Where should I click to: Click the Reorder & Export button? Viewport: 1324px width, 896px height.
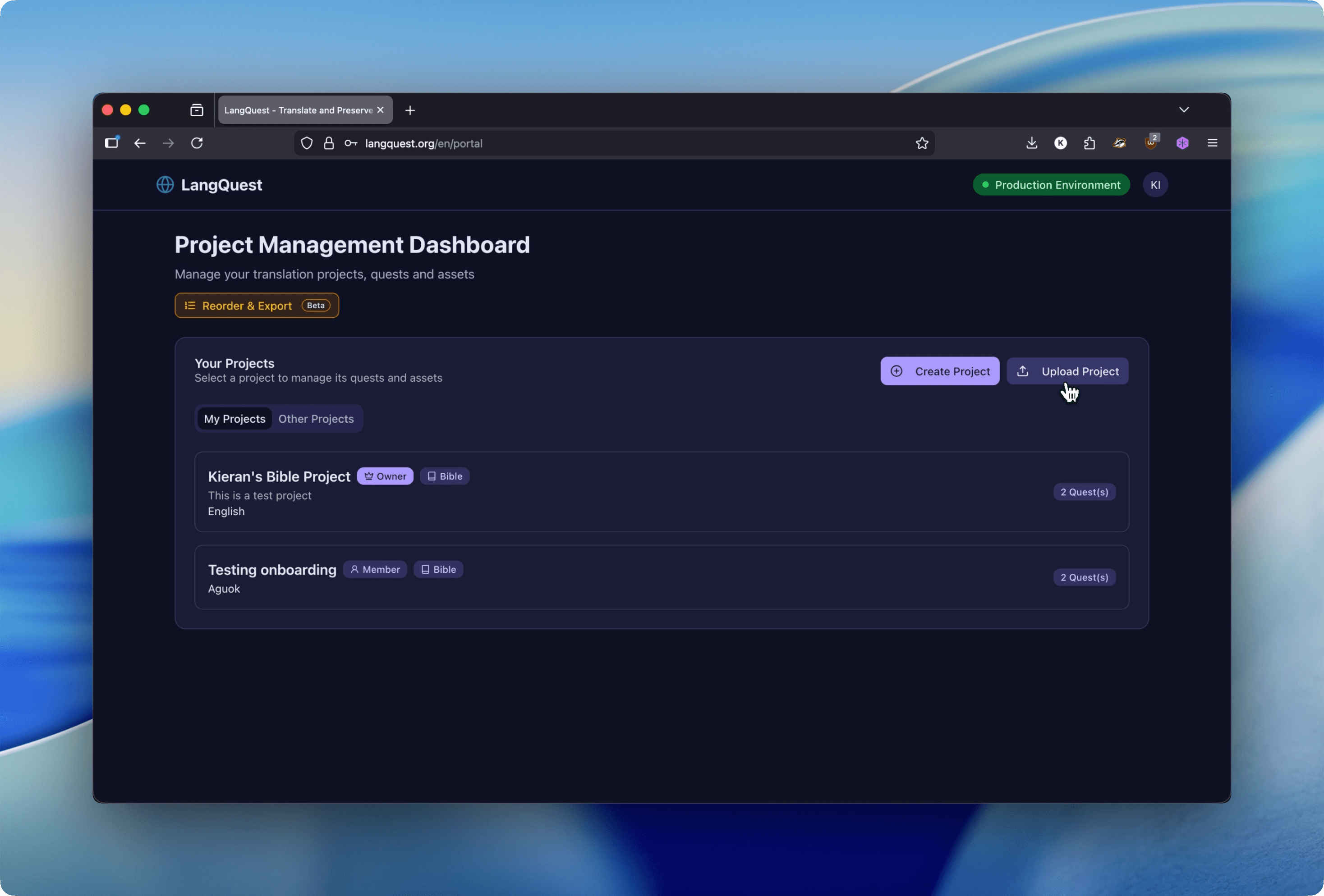tap(257, 306)
